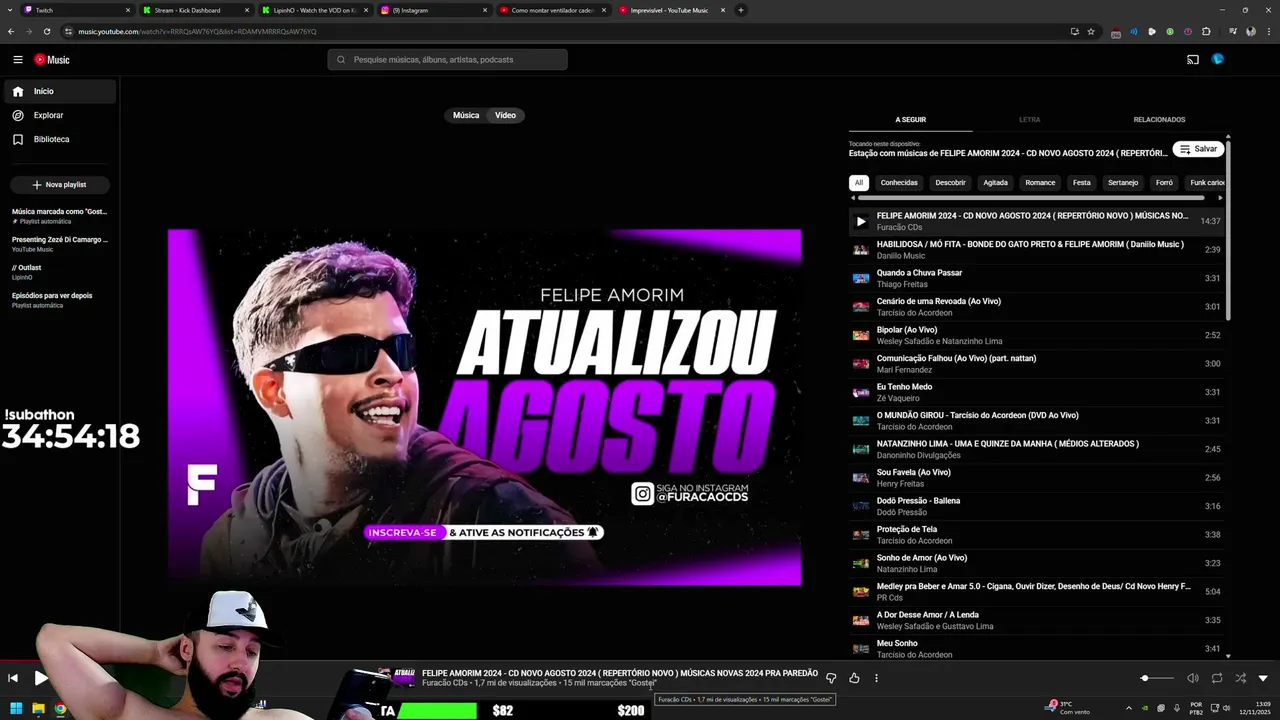Click the Bipolar song thumbnail

click(861, 335)
